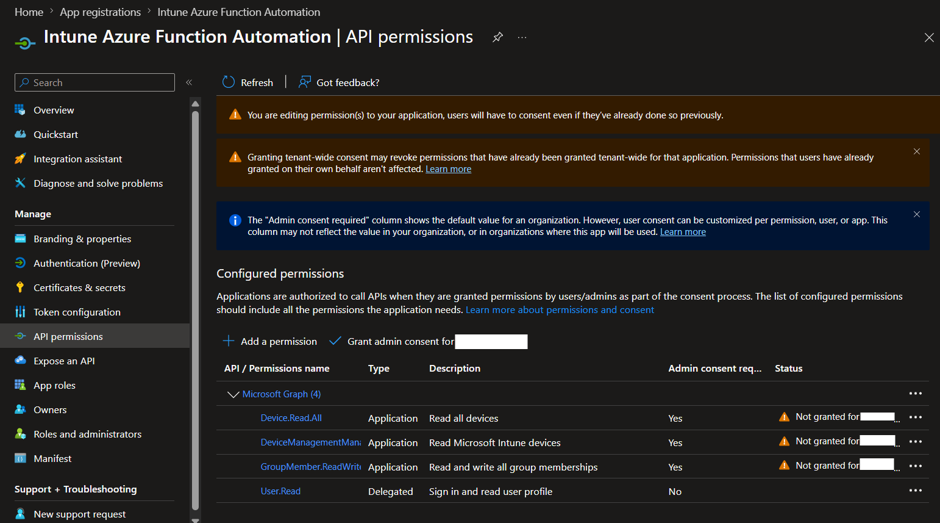
Task: Click the sidebar Search field
Action: click(x=95, y=82)
